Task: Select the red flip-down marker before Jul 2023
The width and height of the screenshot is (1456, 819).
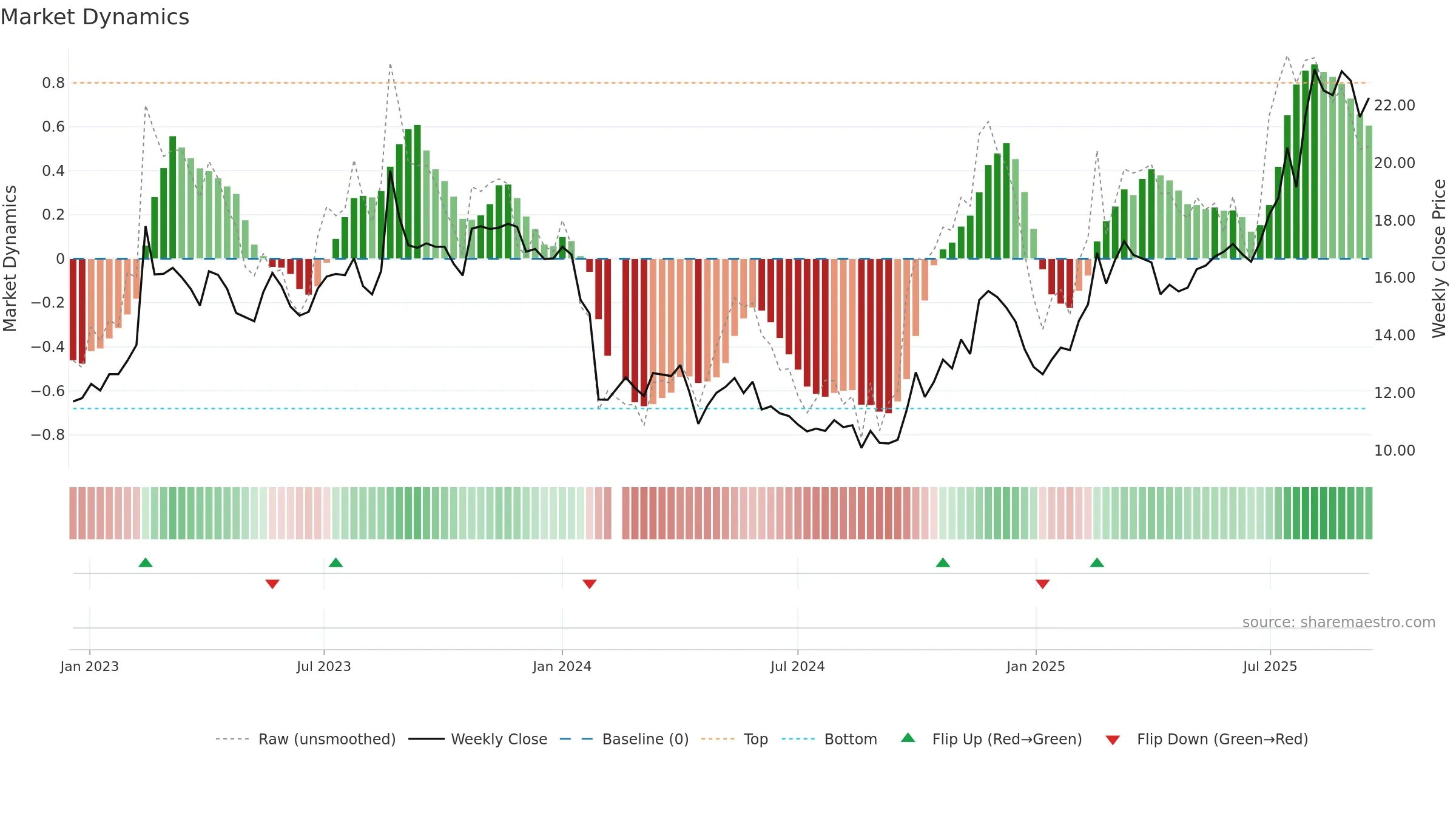Action: [272, 584]
